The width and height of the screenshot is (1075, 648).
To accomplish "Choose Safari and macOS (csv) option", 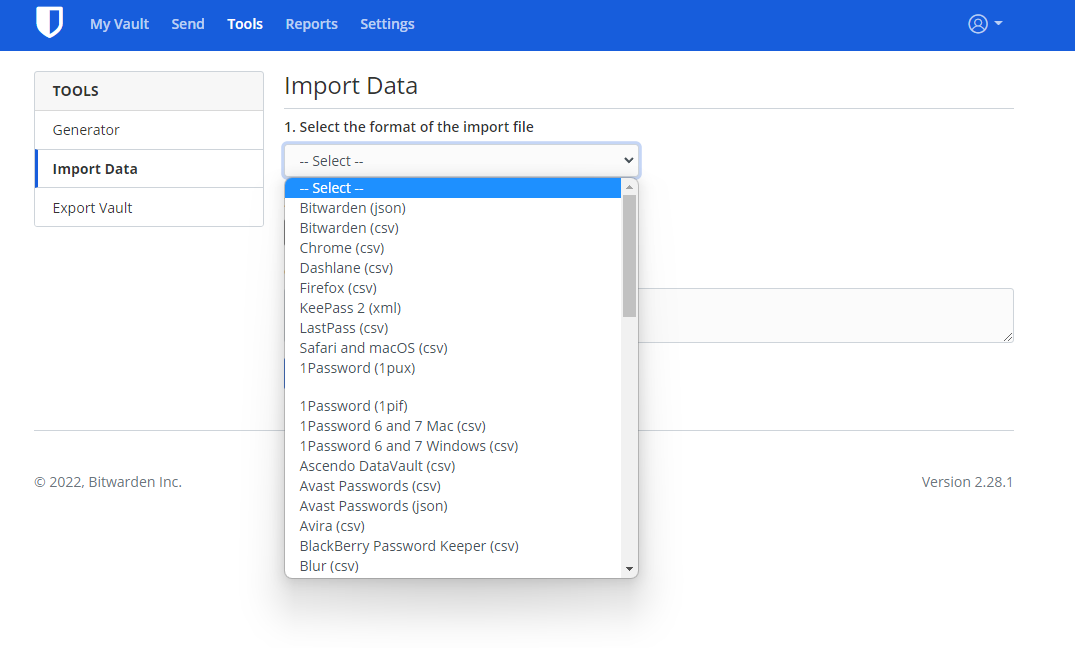I will coord(373,347).
